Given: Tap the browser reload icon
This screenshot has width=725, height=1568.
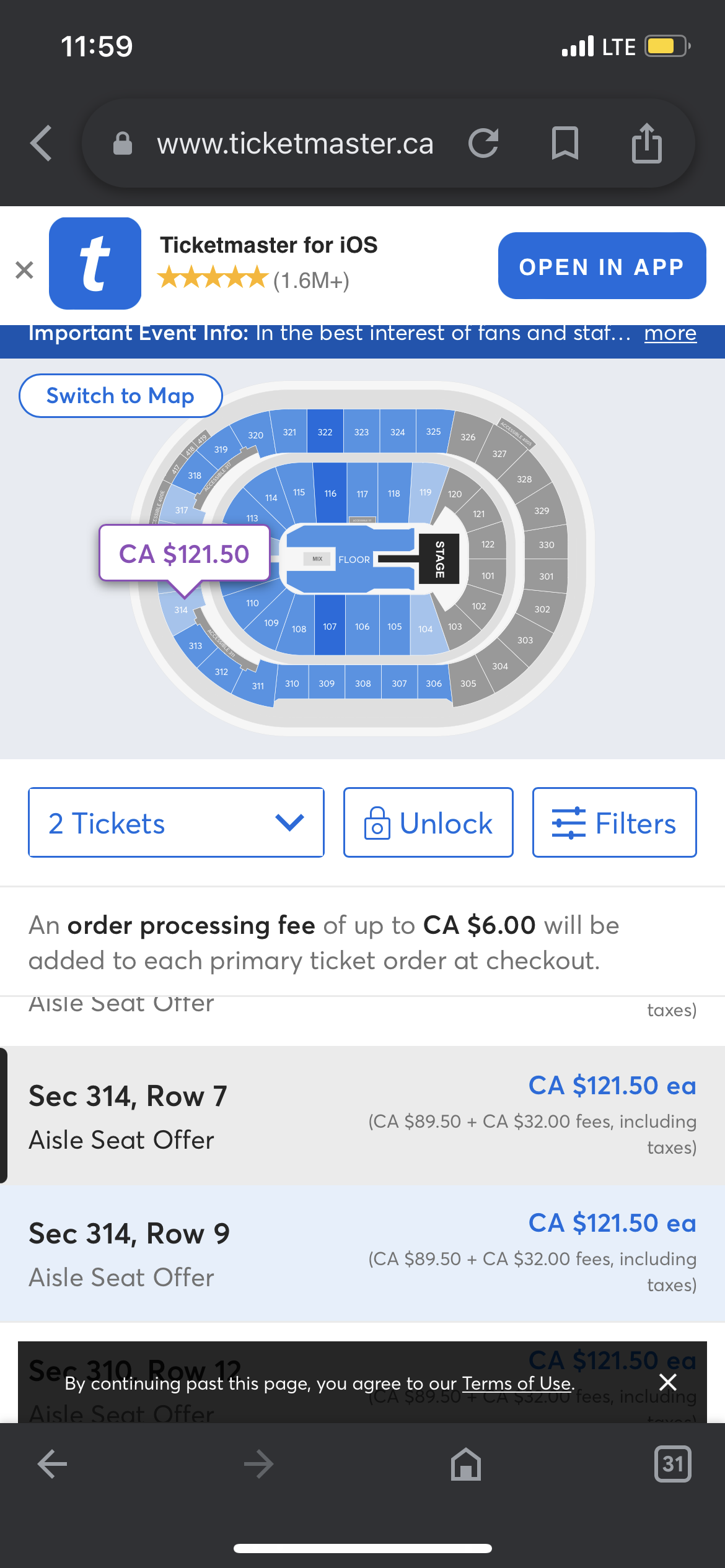Looking at the screenshot, I should click(483, 143).
